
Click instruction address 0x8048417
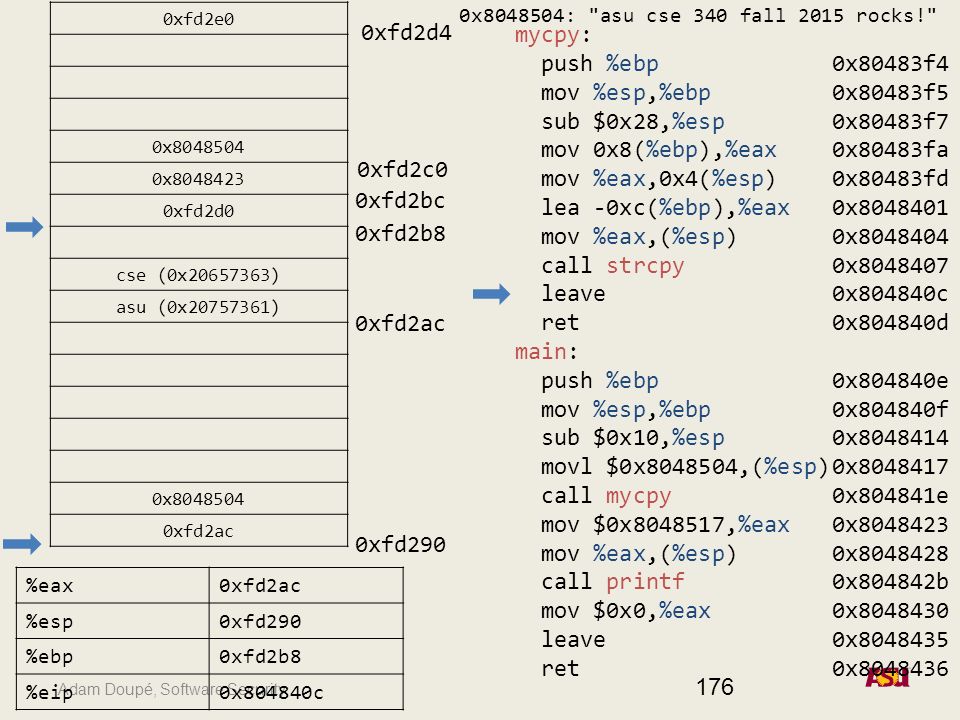tap(890, 467)
